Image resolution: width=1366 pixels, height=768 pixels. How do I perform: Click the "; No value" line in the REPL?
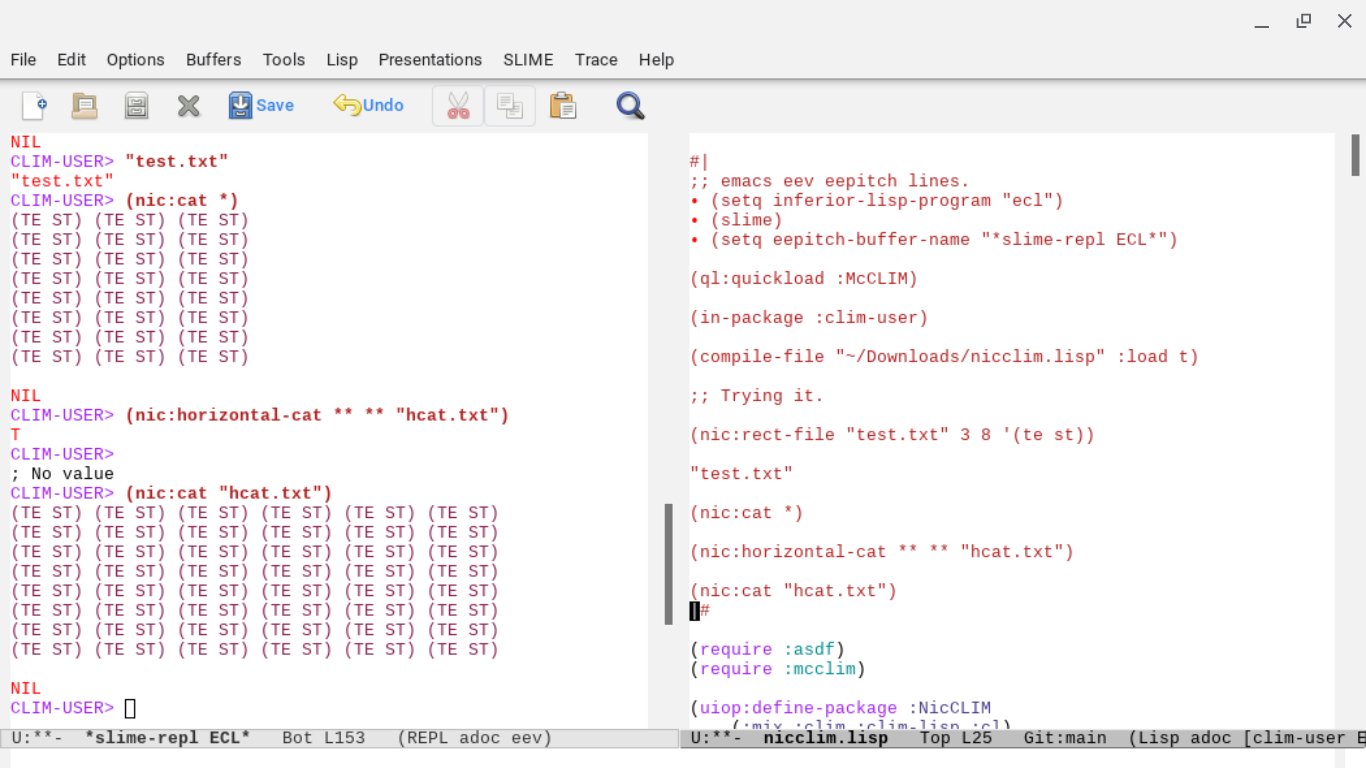tap(62, 474)
